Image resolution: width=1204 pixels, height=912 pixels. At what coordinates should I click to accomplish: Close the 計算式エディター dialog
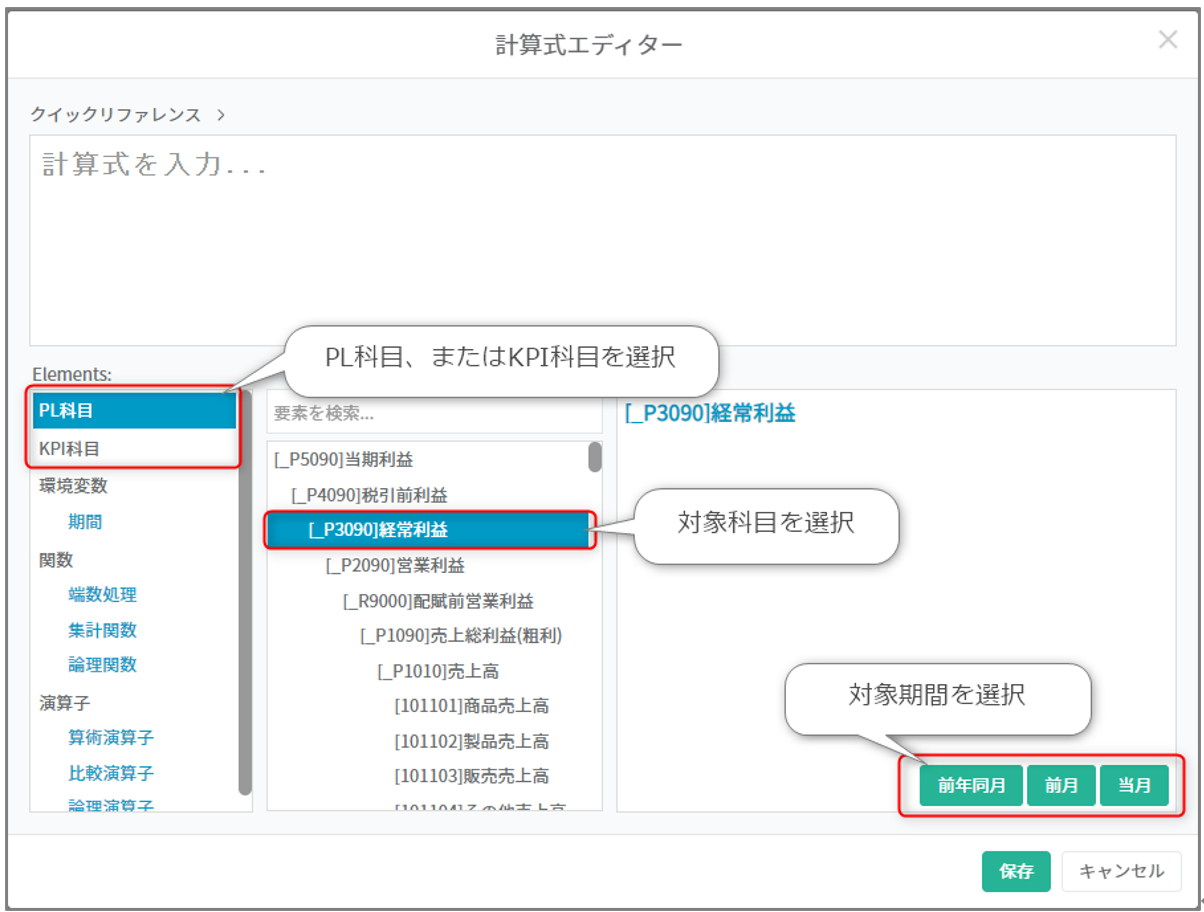[1167, 40]
